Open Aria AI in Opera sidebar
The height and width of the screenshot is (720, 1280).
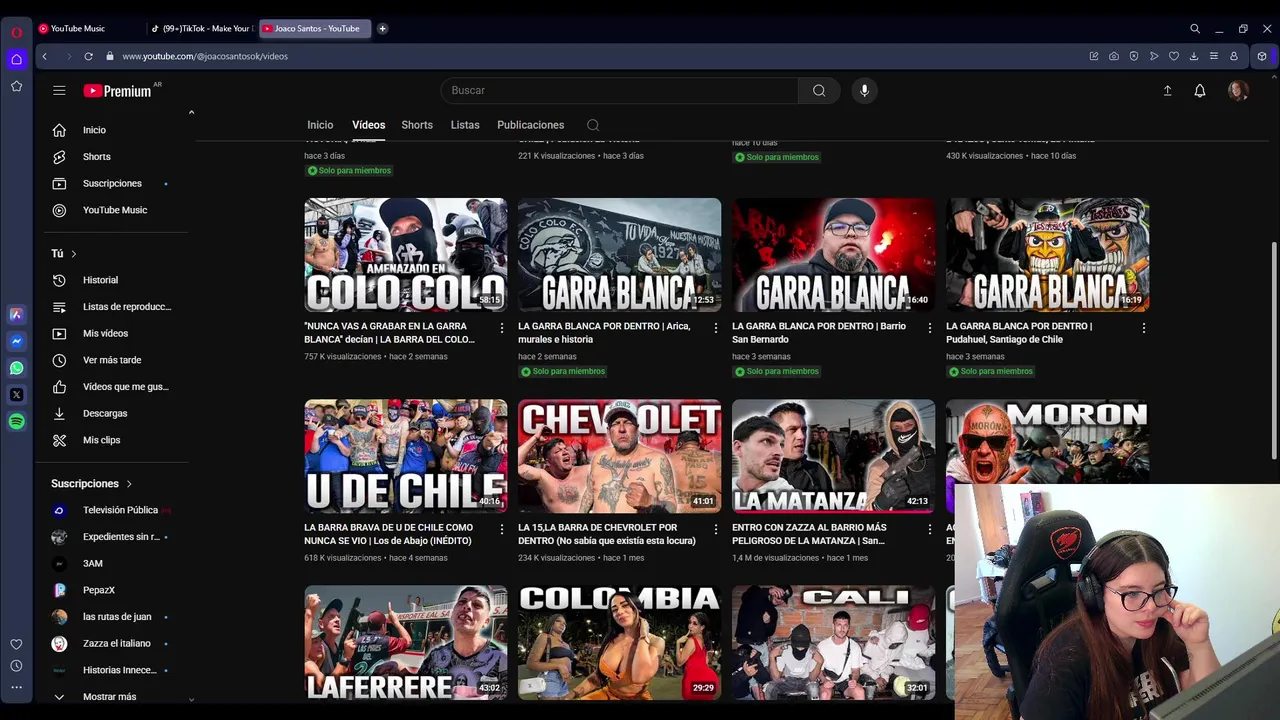click(x=16, y=314)
